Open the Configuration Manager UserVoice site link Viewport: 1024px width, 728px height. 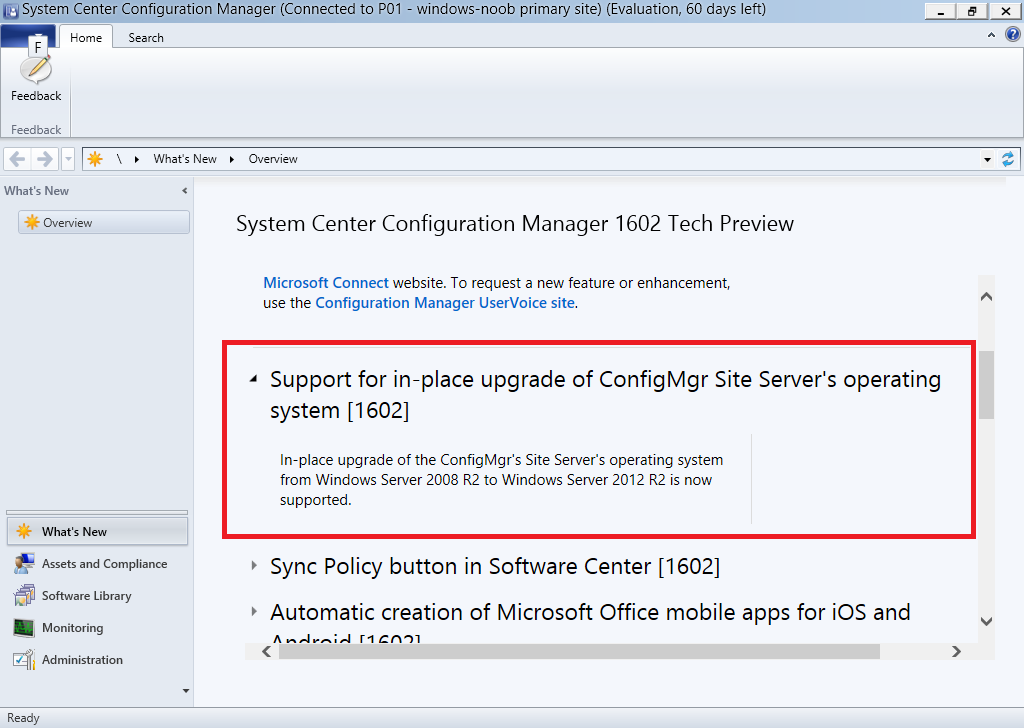[x=445, y=303]
